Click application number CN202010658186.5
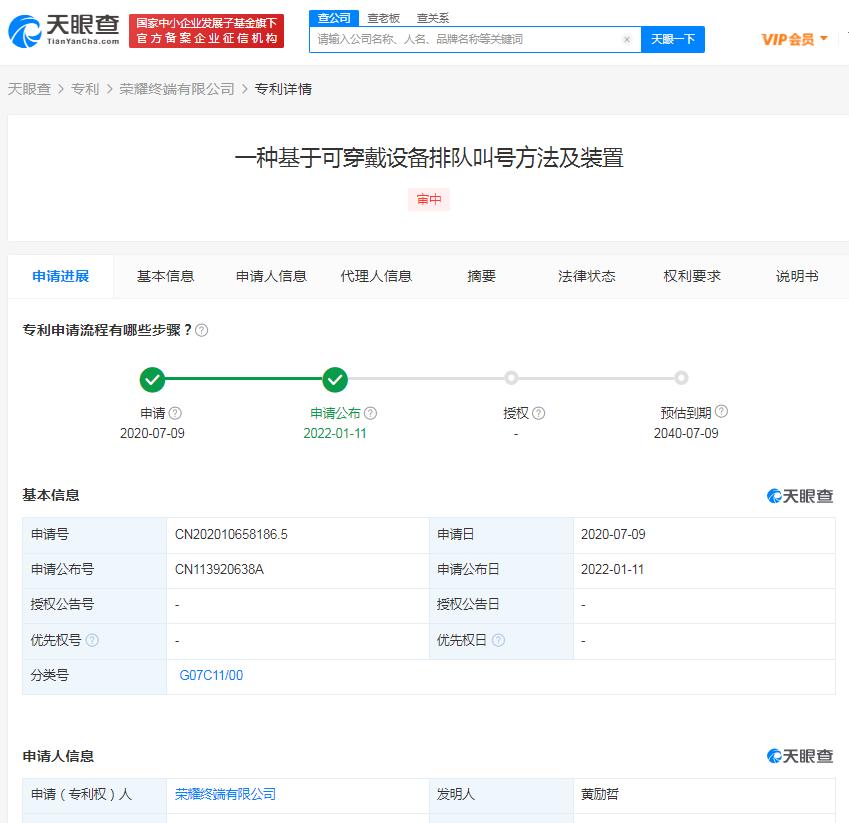849x823 pixels. click(x=231, y=534)
